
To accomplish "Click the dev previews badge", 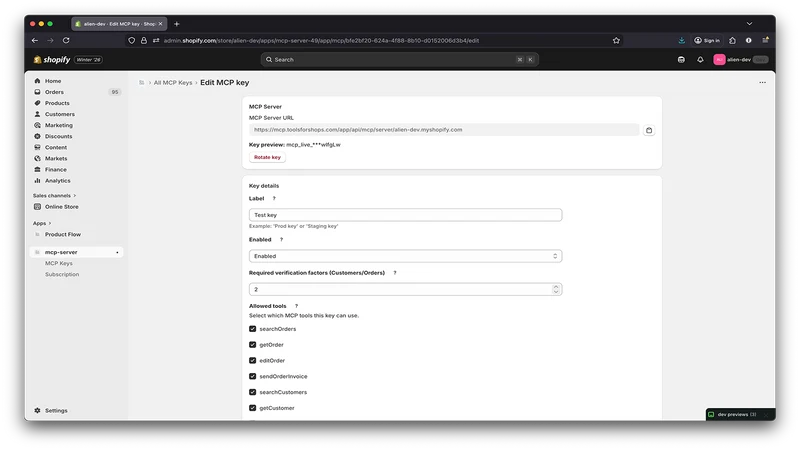I will [740, 414].
